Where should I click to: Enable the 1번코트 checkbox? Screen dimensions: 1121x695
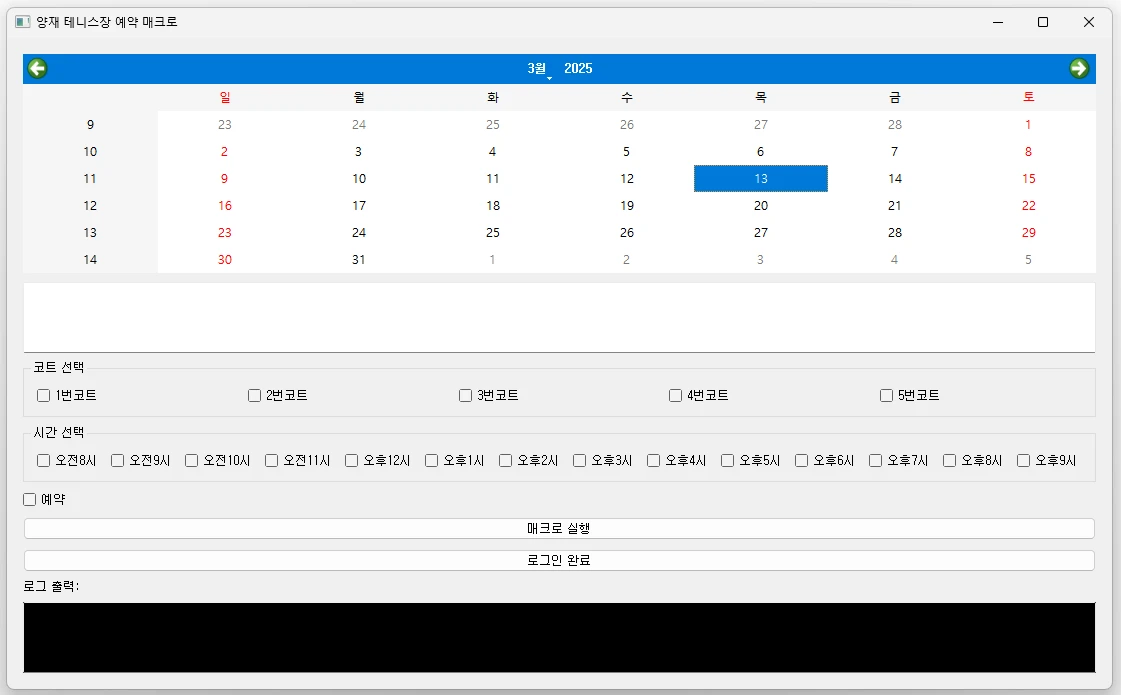coord(43,395)
